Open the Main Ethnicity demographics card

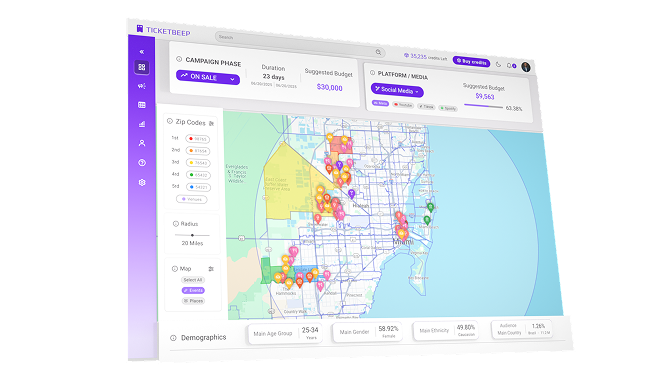point(445,330)
